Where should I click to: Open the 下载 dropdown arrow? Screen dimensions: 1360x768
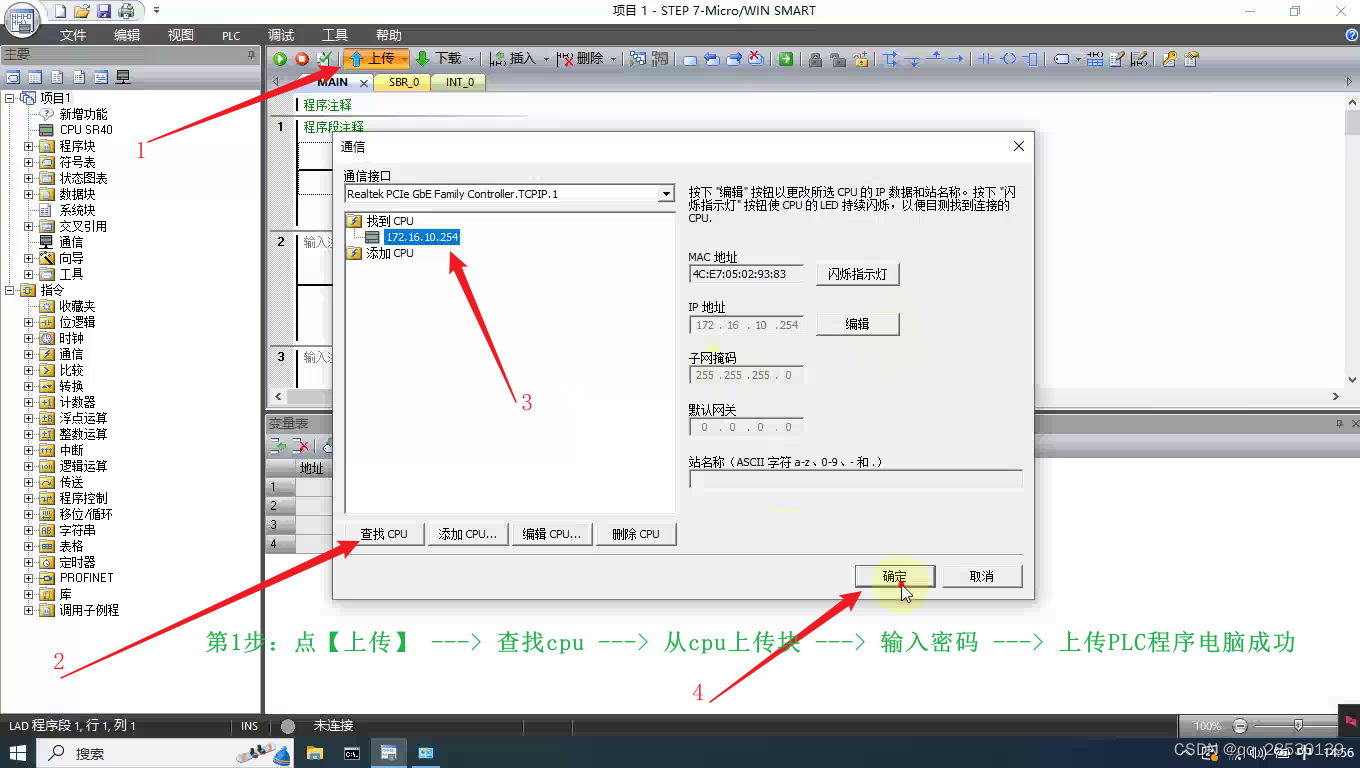coord(472,59)
